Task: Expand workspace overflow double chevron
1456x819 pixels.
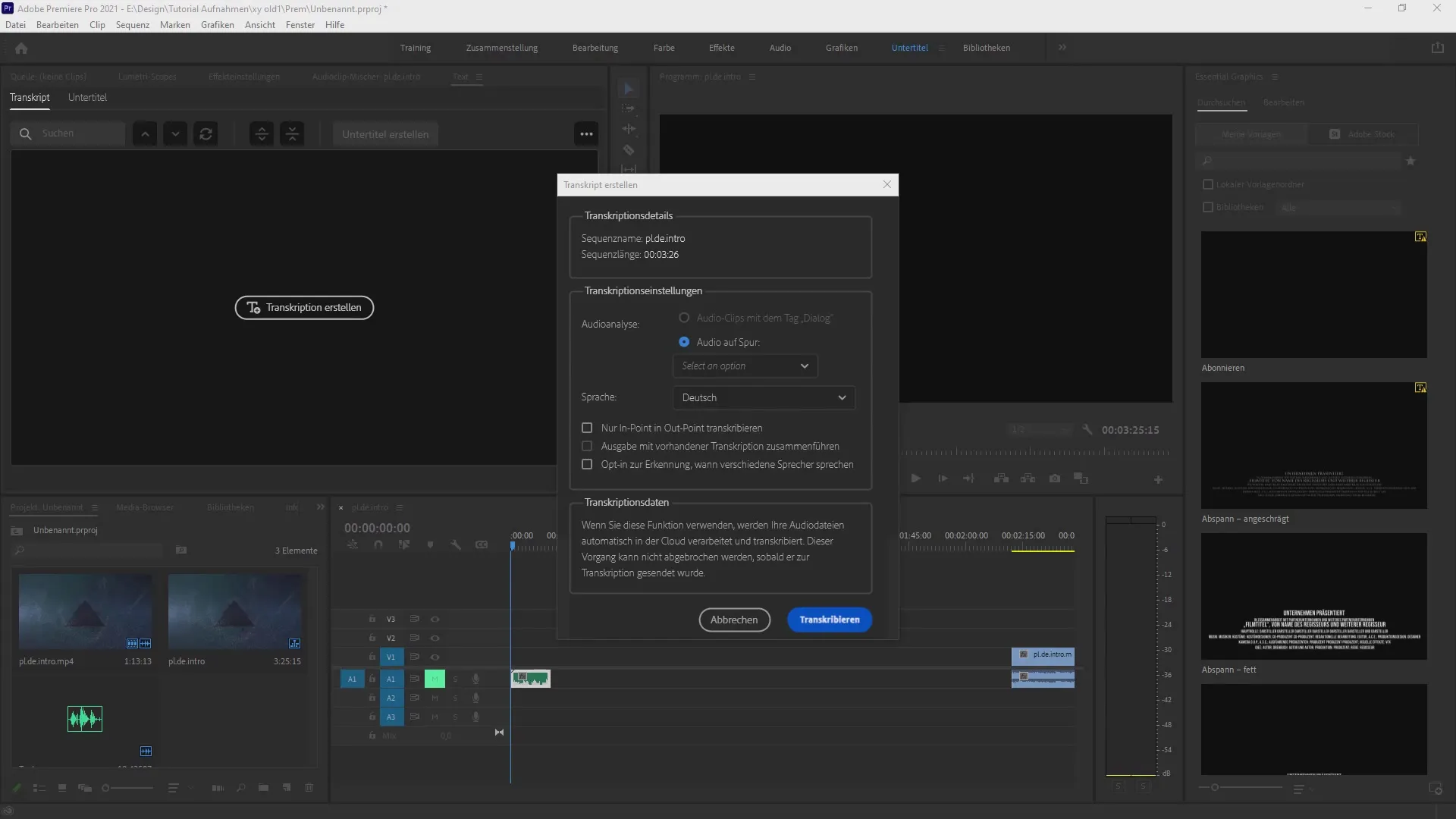Action: (1062, 47)
